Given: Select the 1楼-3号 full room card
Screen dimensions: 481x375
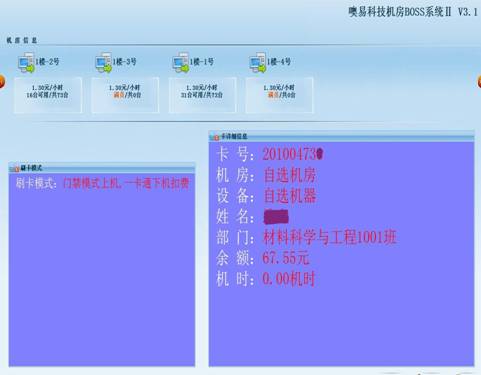Looking at the screenshot, I should (x=125, y=95).
